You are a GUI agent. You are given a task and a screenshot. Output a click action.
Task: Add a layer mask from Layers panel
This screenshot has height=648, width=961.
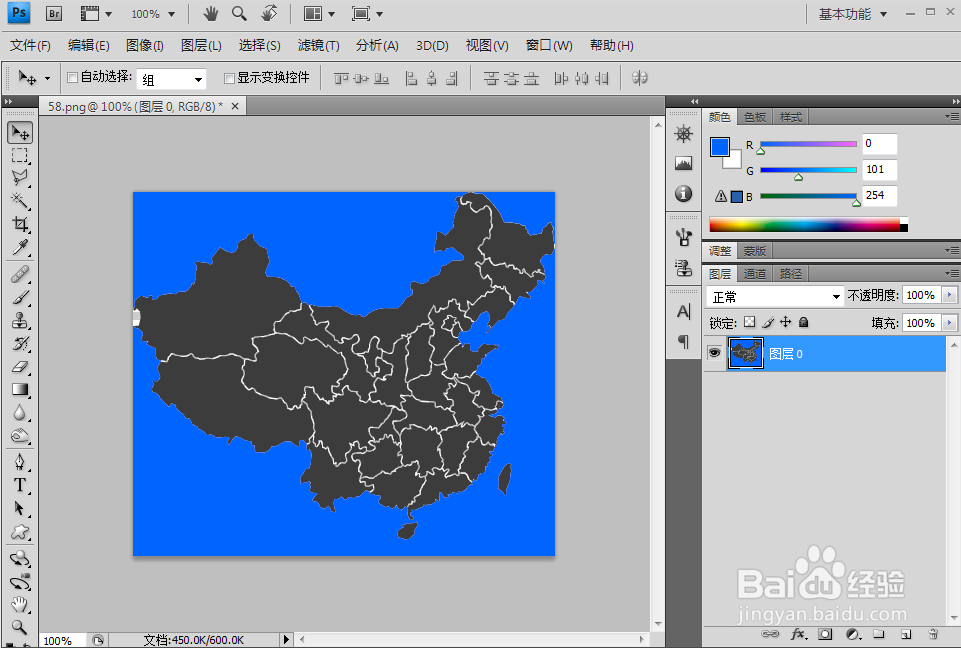(x=826, y=634)
